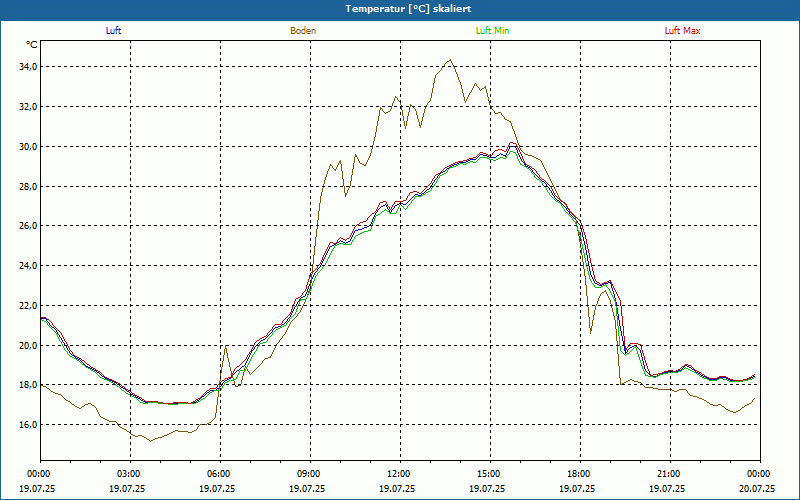Click the 30,0 y-axis value
Viewport: 800px width, 500px height.
28,146
